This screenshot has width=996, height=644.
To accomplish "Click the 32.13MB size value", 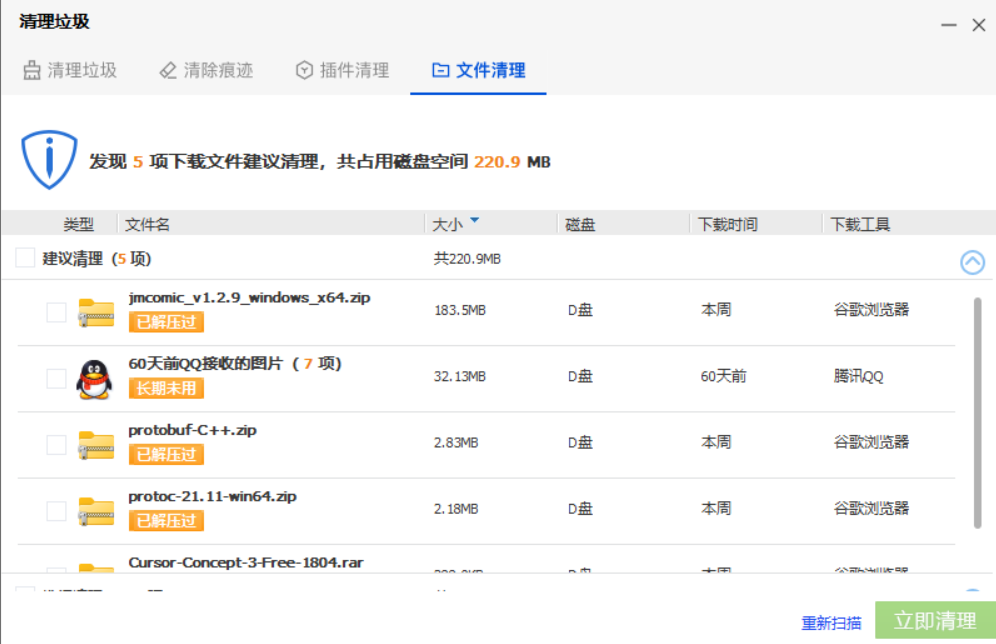I will (460, 377).
